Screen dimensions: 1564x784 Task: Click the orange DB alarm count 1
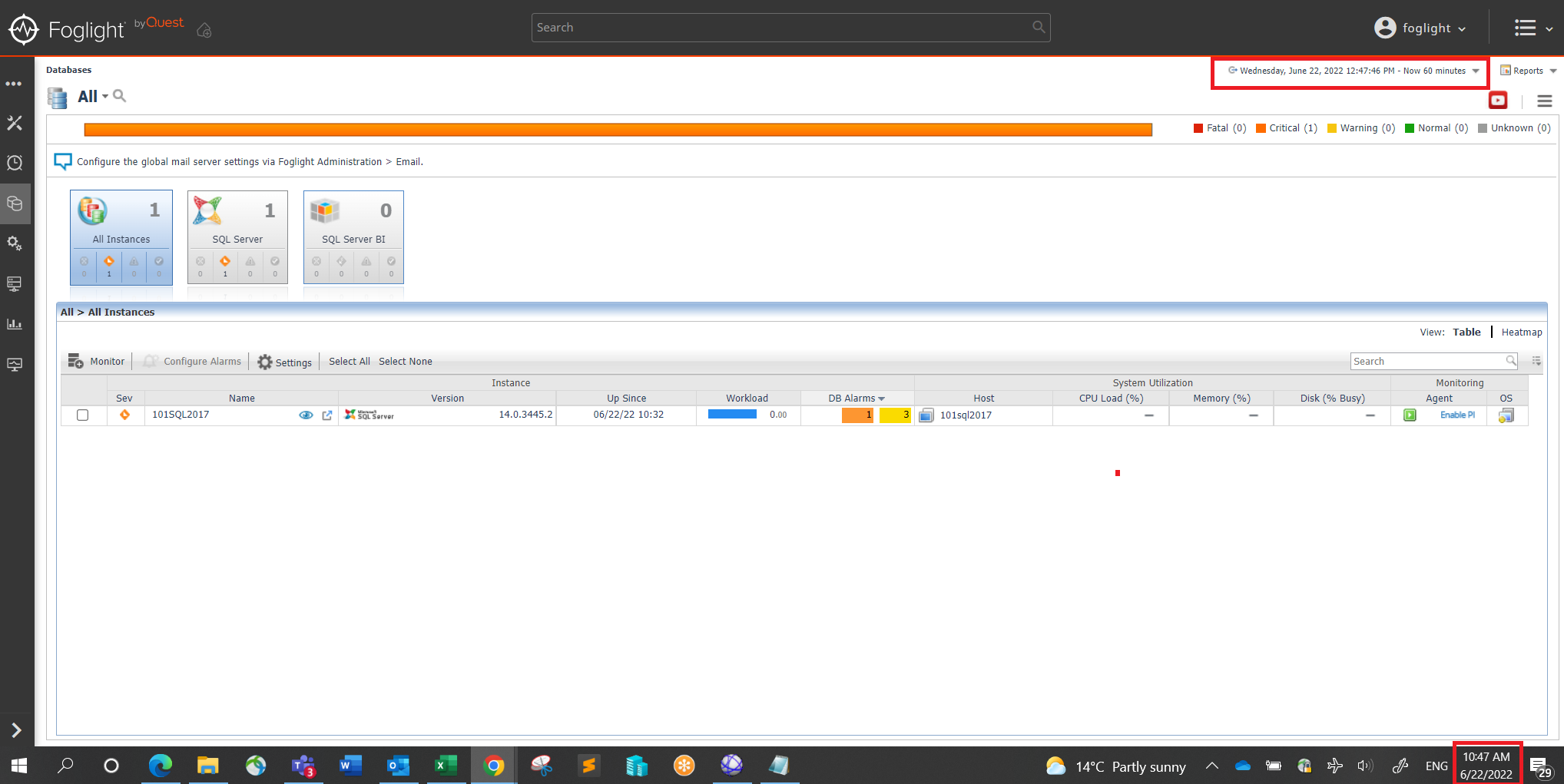point(857,415)
